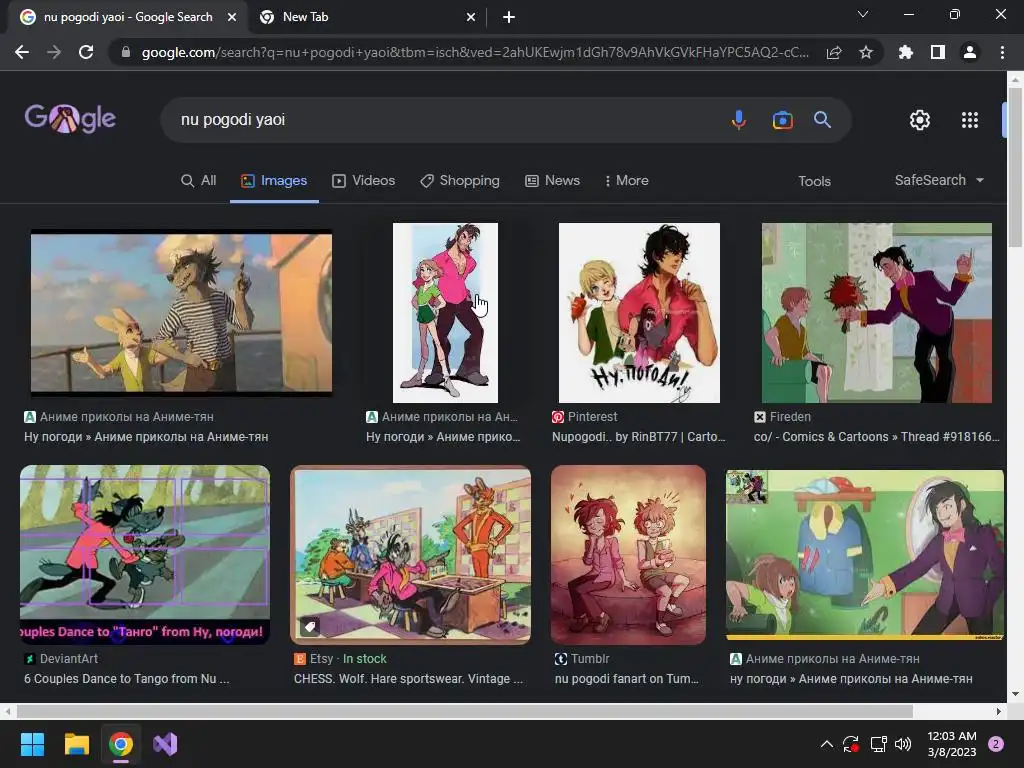Show hidden system tray icons

[x=826, y=744]
